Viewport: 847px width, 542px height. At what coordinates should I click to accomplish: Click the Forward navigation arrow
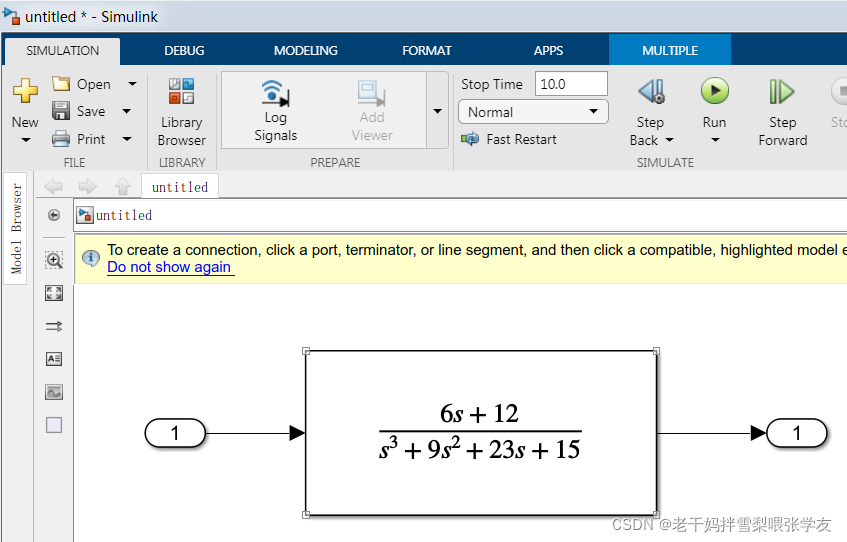(x=88, y=186)
